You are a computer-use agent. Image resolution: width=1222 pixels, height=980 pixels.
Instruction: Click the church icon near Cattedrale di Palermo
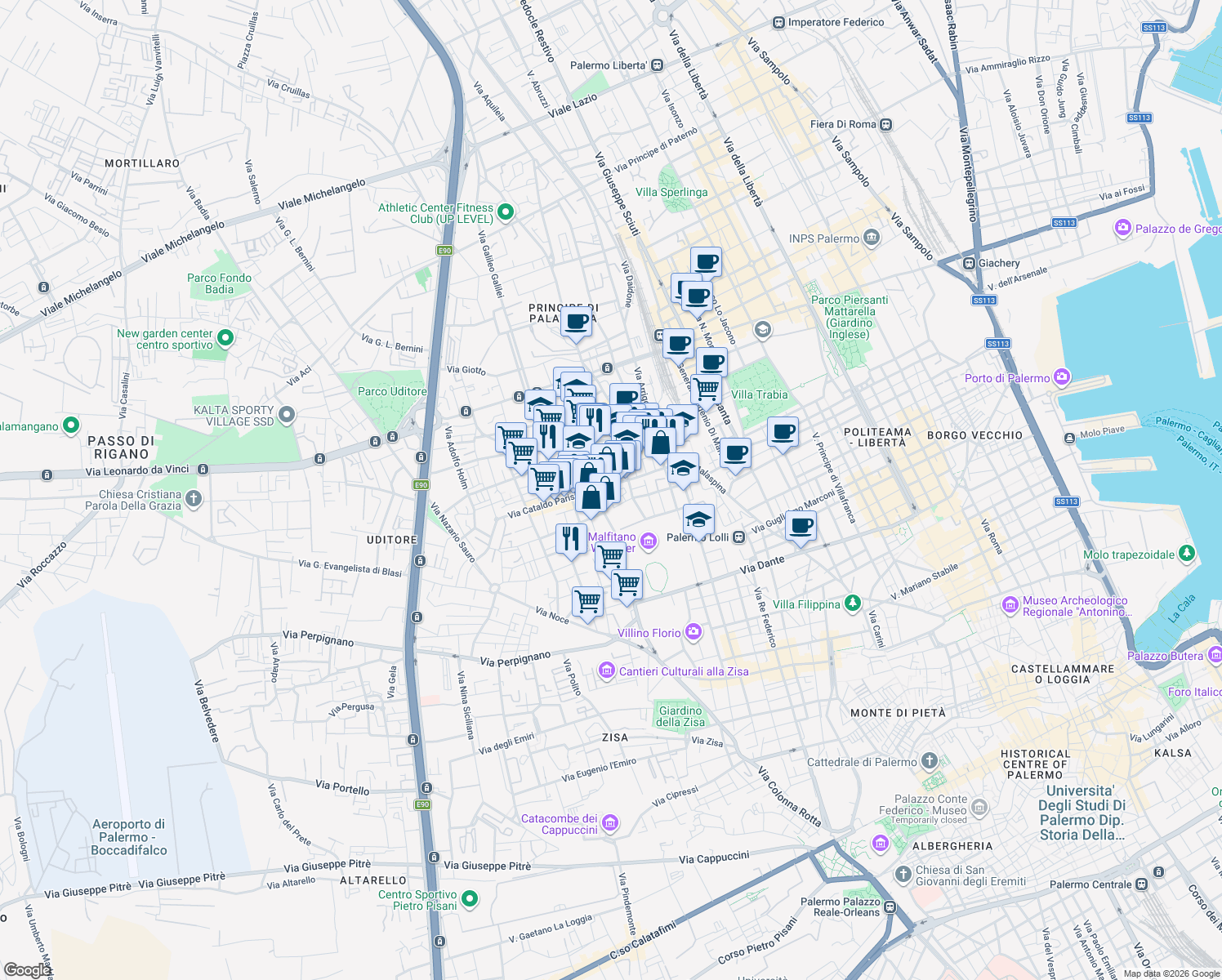(927, 759)
